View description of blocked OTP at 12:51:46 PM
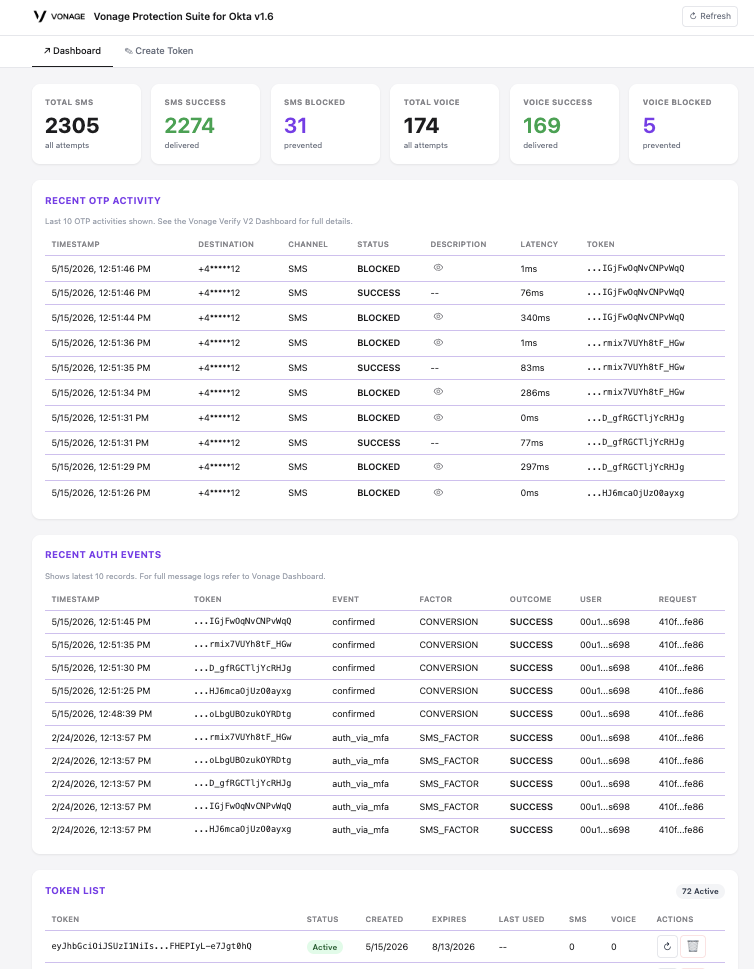 438,268
